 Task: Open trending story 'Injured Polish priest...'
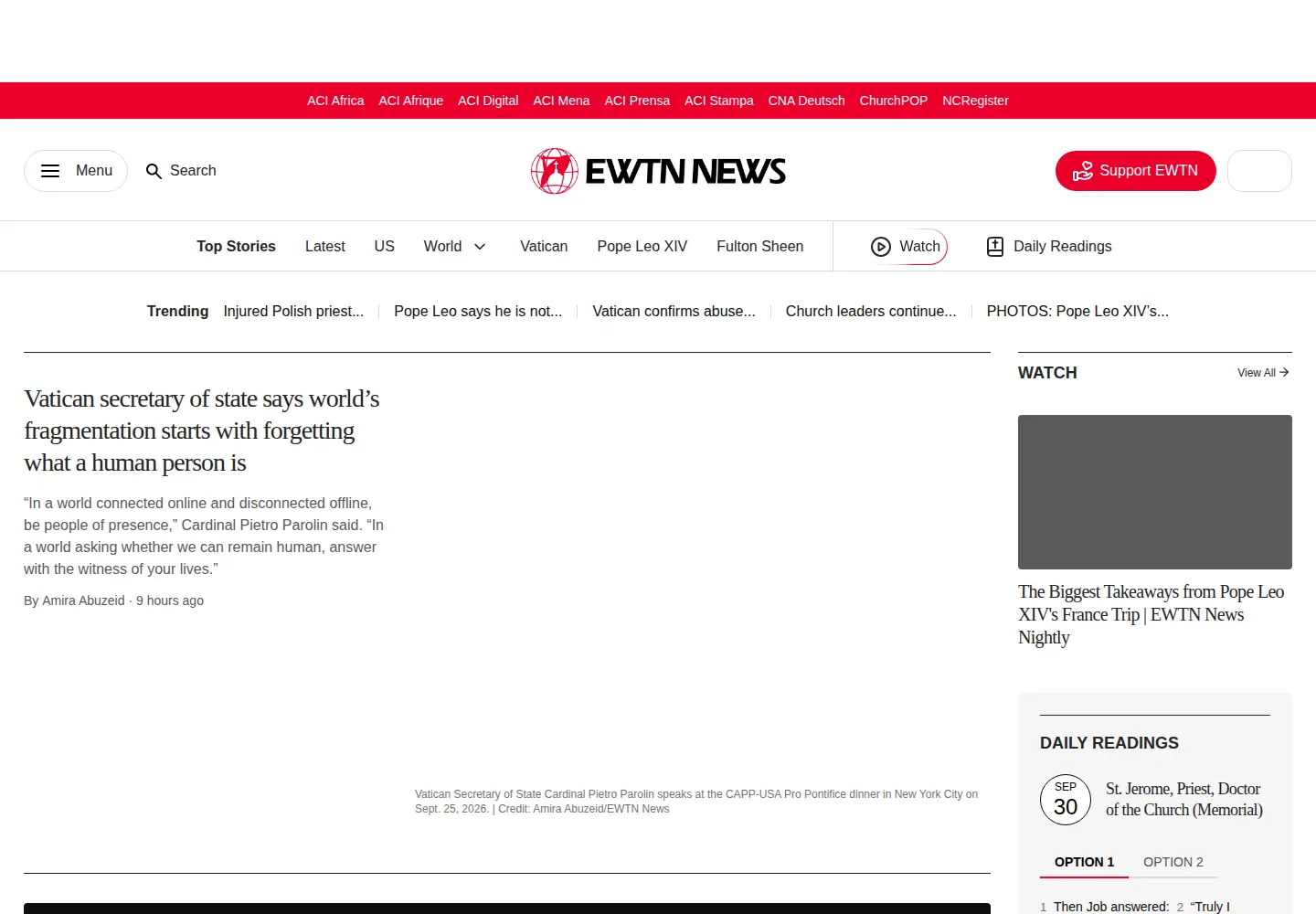(x=293, y=312)
